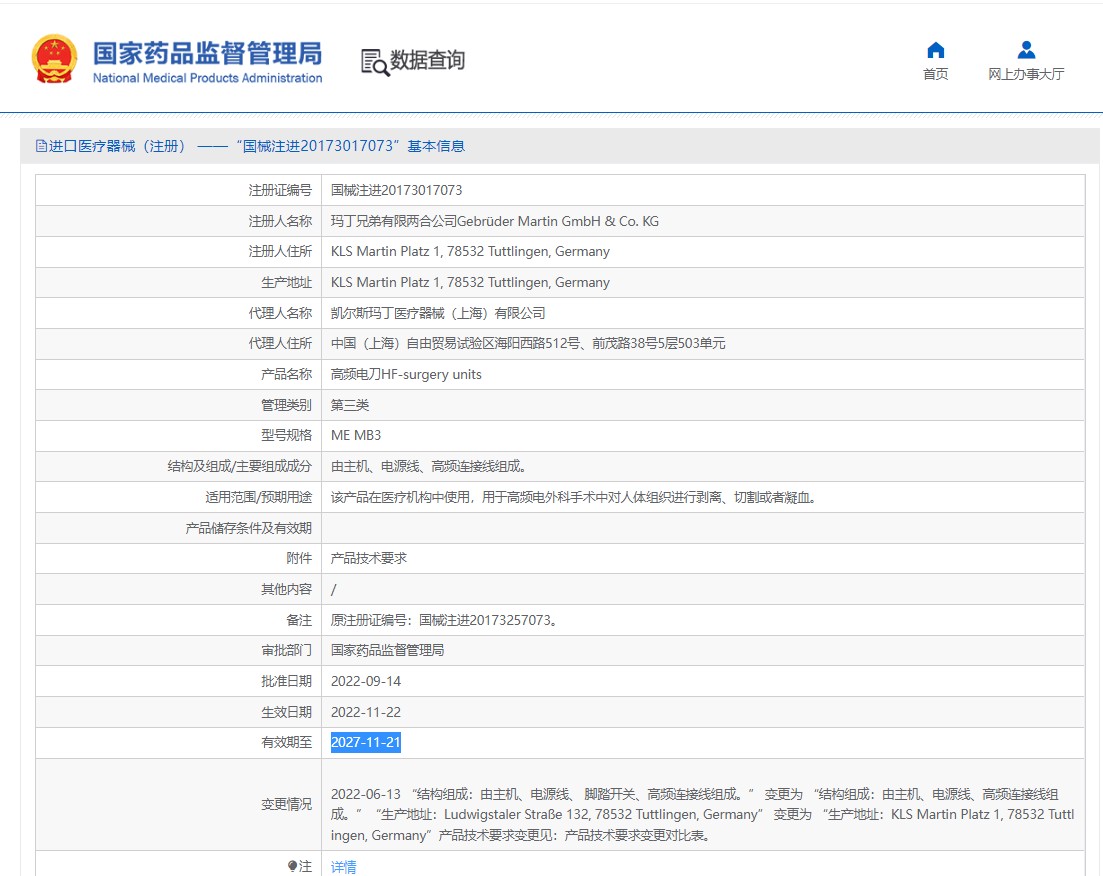The width and height of the screenshot is (1103, 876).
Task: Open the 详情 link
Action: pyautogui.click(x=343, y=867)
